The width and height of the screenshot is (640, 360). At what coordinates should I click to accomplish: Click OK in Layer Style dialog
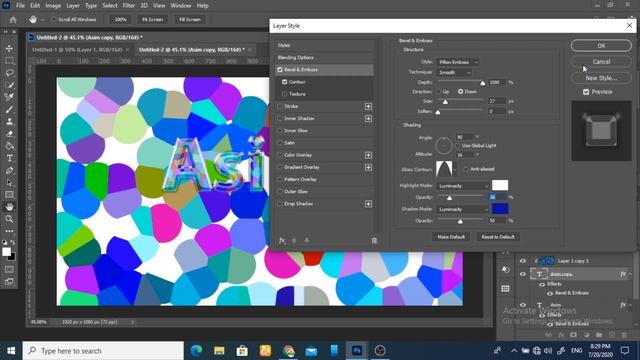(601, 46)
